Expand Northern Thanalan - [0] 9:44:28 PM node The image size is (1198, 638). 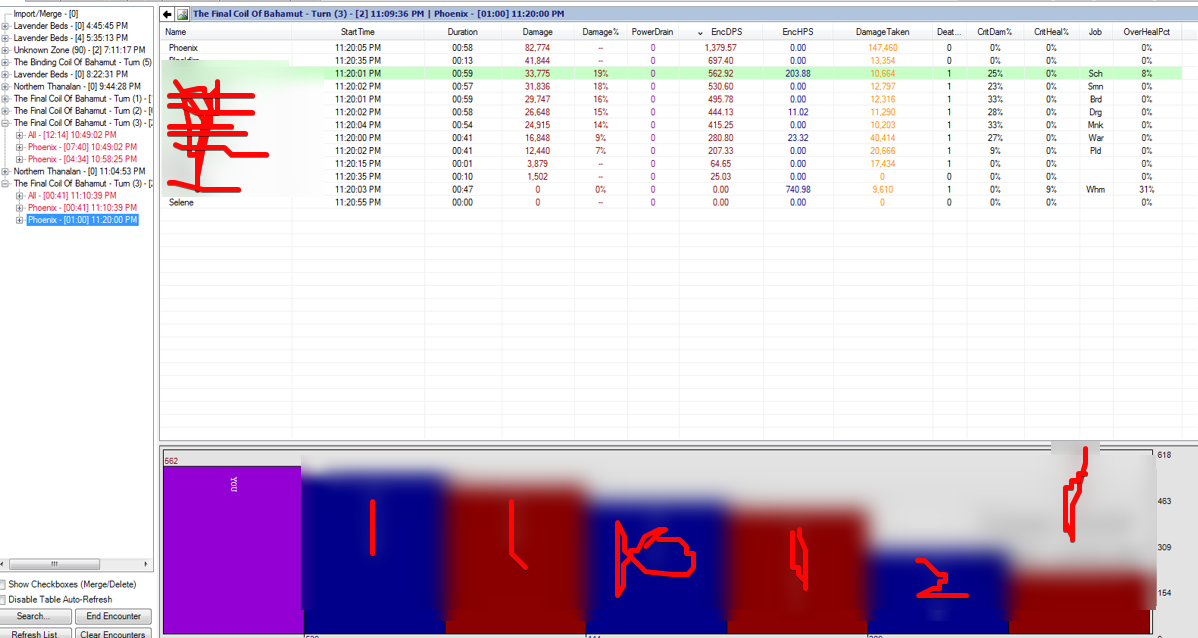point(5,87)
